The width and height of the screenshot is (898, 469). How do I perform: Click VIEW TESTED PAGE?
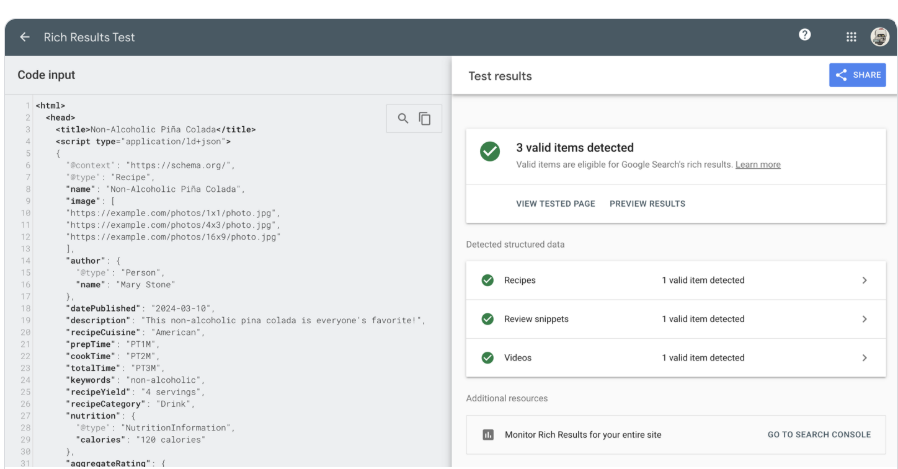[x=556, y=204]
